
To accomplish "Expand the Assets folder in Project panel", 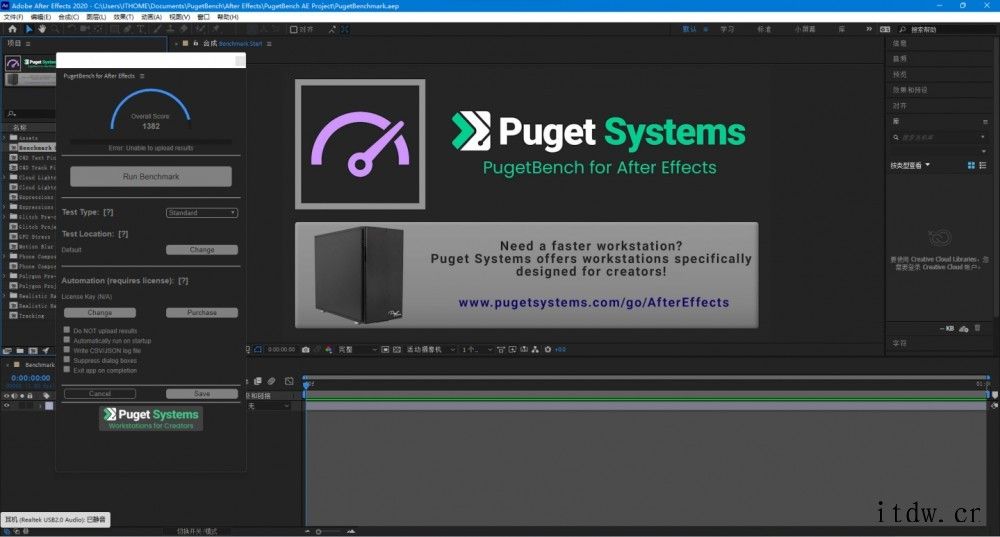I will click(x=6, y=138).
